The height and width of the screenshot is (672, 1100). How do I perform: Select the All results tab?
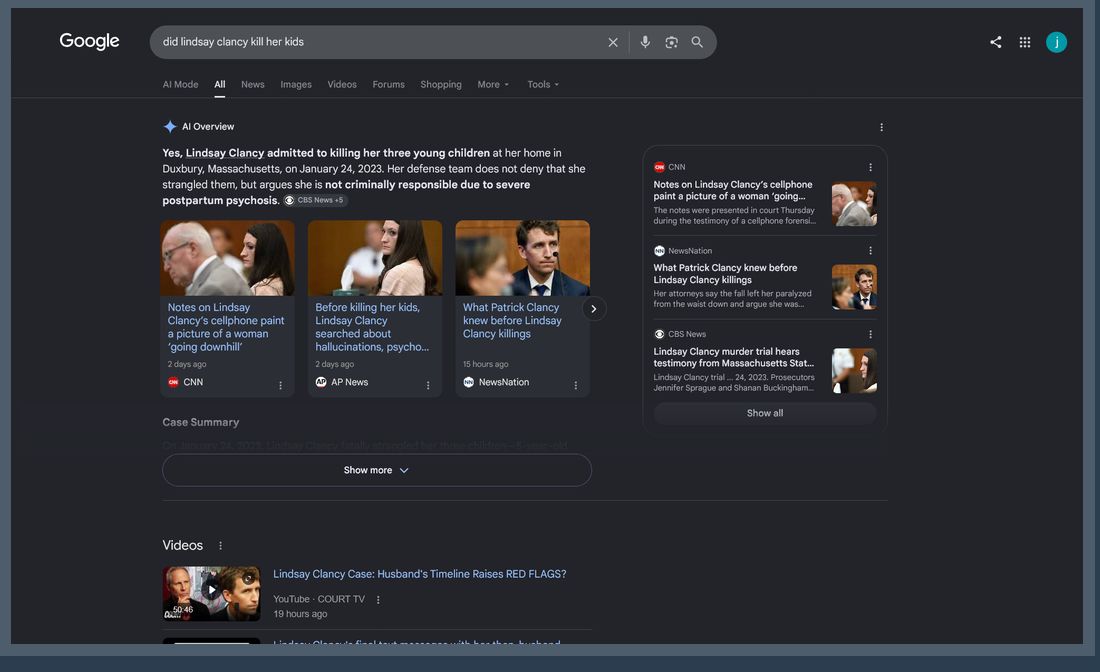coord(220,84)
